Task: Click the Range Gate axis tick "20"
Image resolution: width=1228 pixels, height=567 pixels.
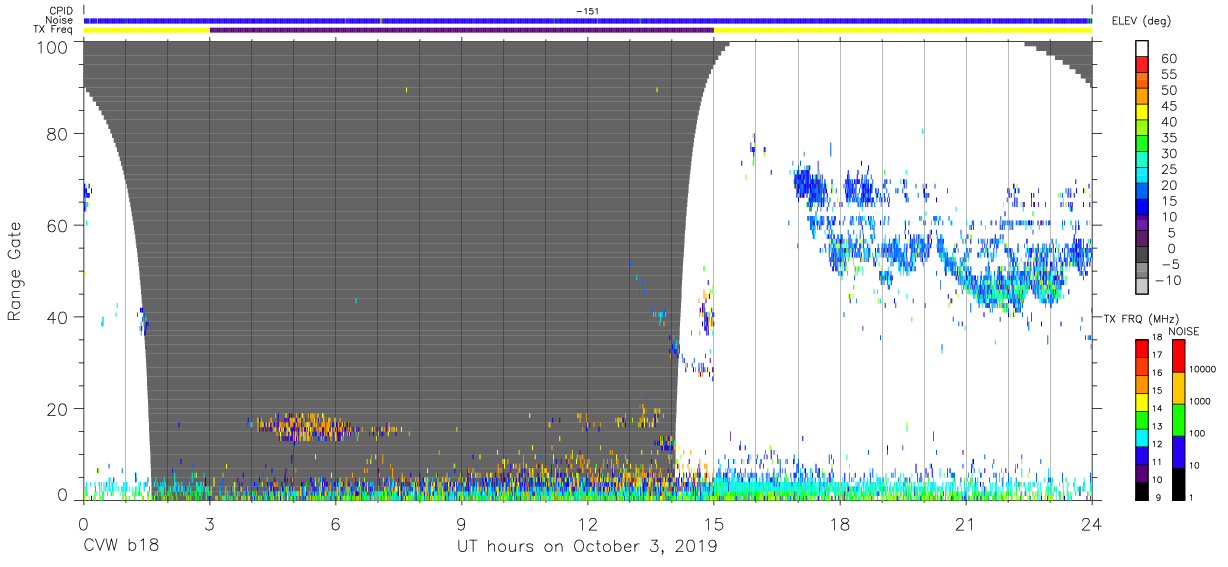Action: pyautogui.click(x=58, y=410)
